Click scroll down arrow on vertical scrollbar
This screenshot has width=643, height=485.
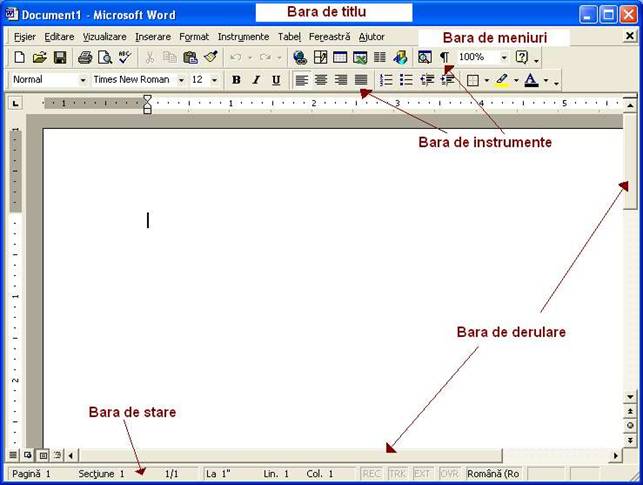click(630, 397)
